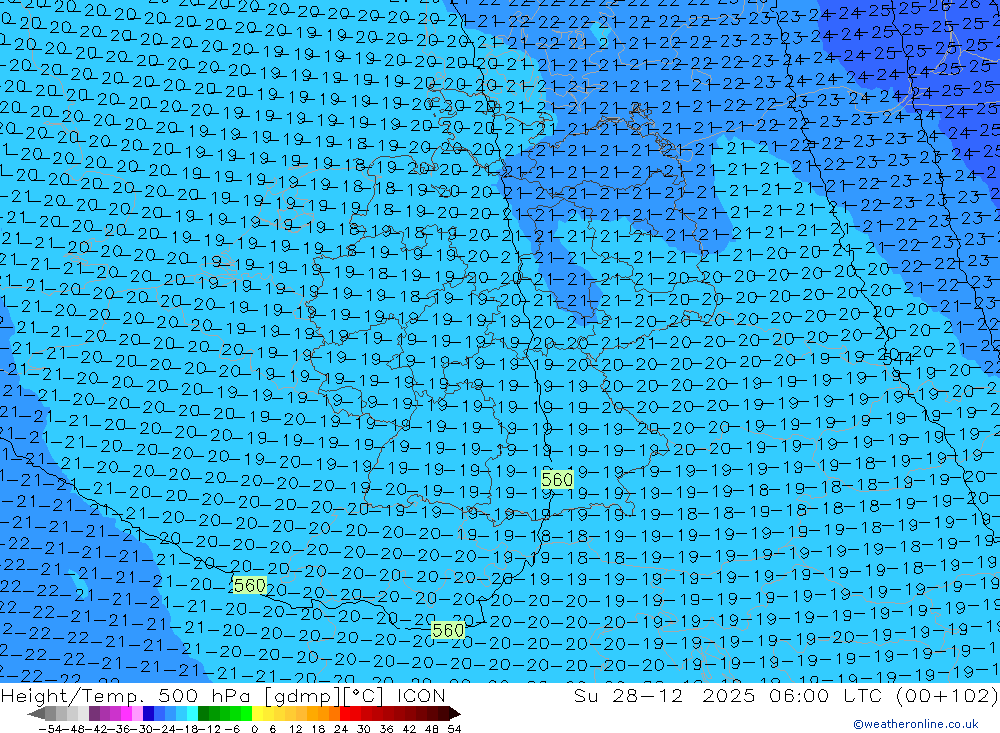
Task: Pick the dark purple swatch at legend -42
Action: click(x=94, y=713)
